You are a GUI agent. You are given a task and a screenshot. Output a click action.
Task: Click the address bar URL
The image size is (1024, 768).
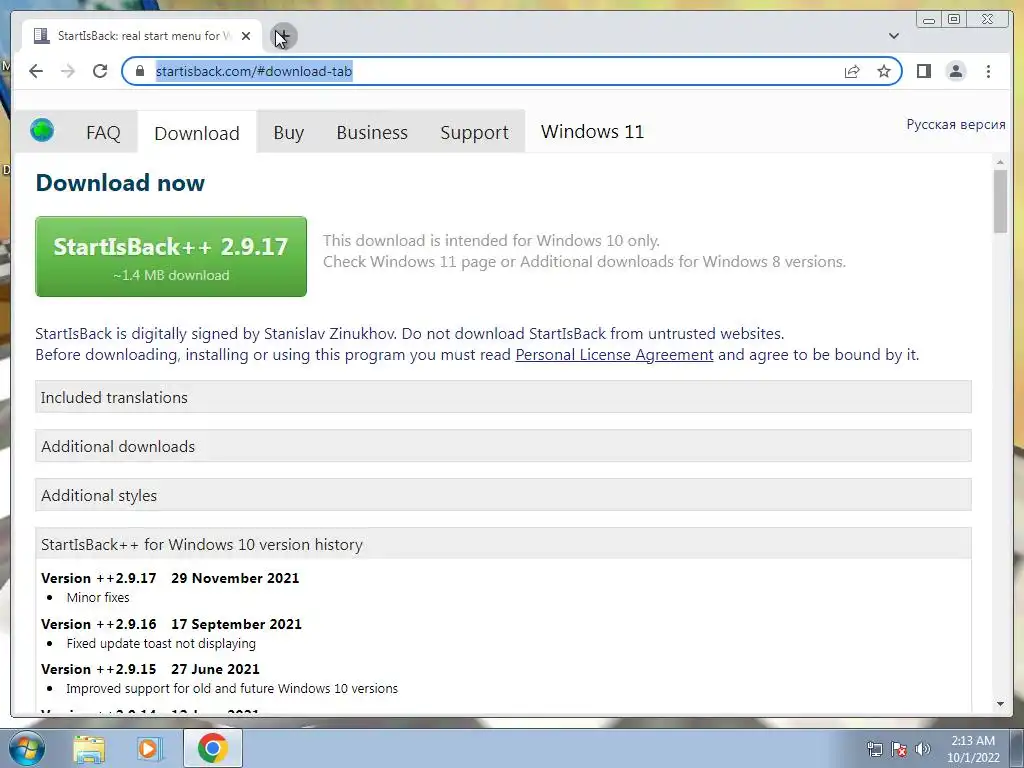click(x=254, y=71)
